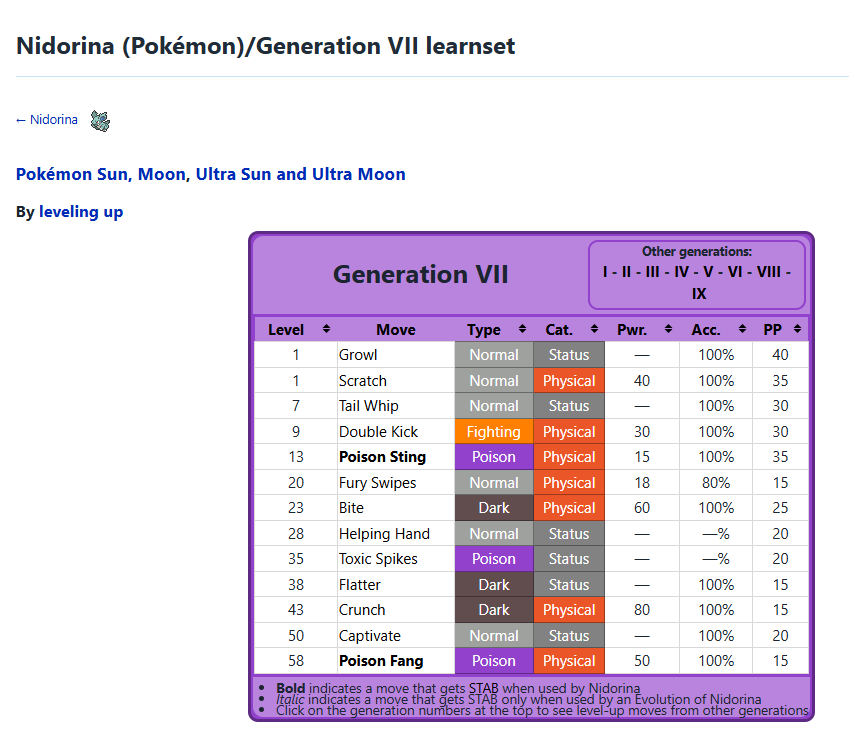The width and height of the screenshot is (849, 733).
Task: Open the Moon game link
Action: pos(161,174)
